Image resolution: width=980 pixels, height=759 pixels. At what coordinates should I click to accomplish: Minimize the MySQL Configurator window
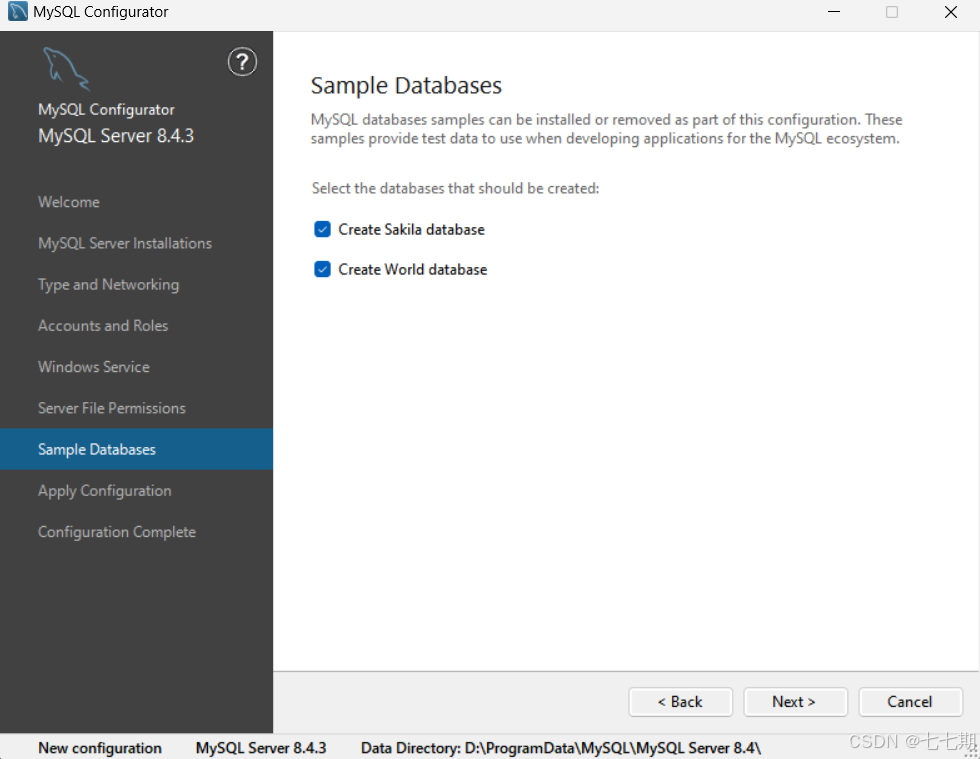834,12
